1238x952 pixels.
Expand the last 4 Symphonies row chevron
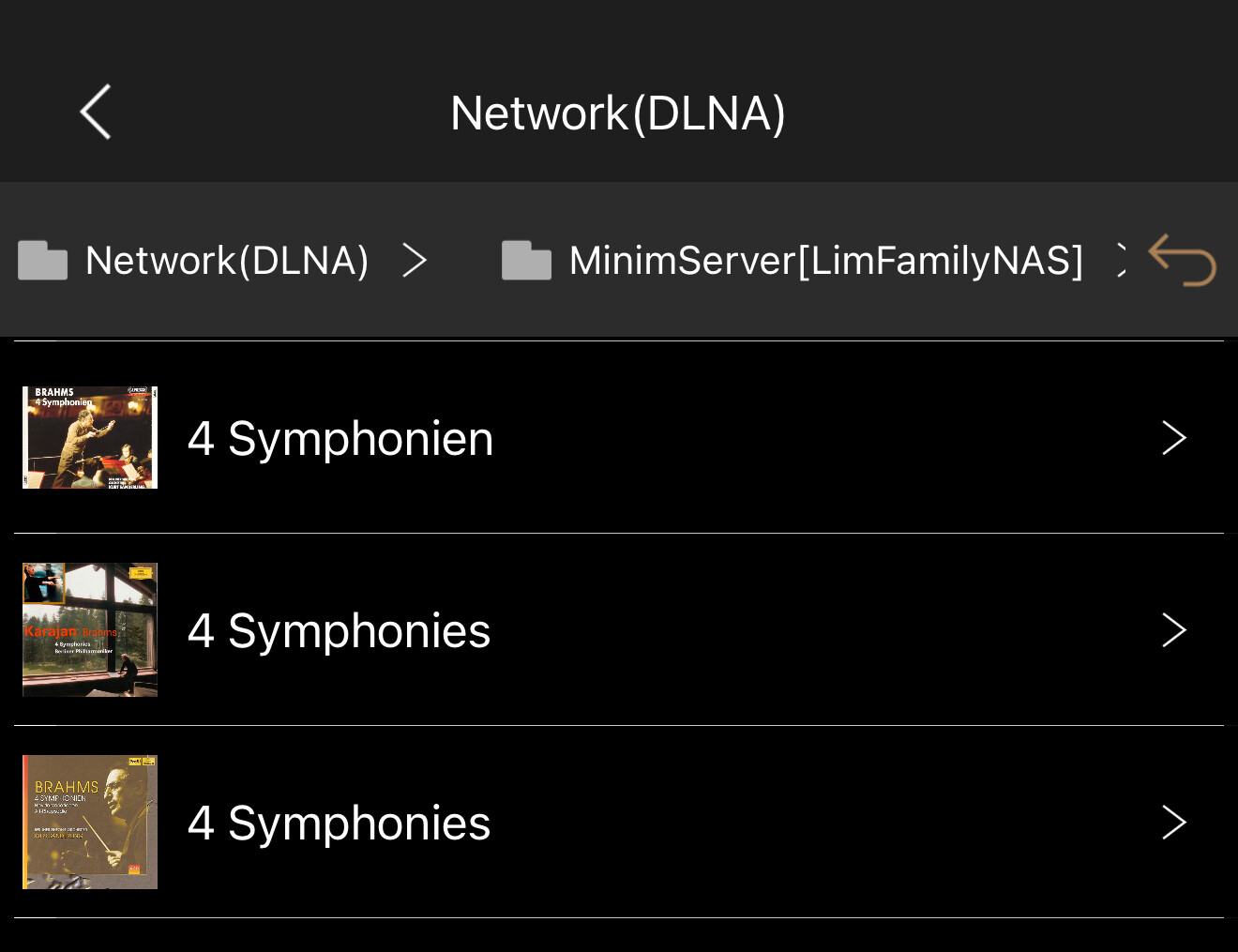point(1174,823)
